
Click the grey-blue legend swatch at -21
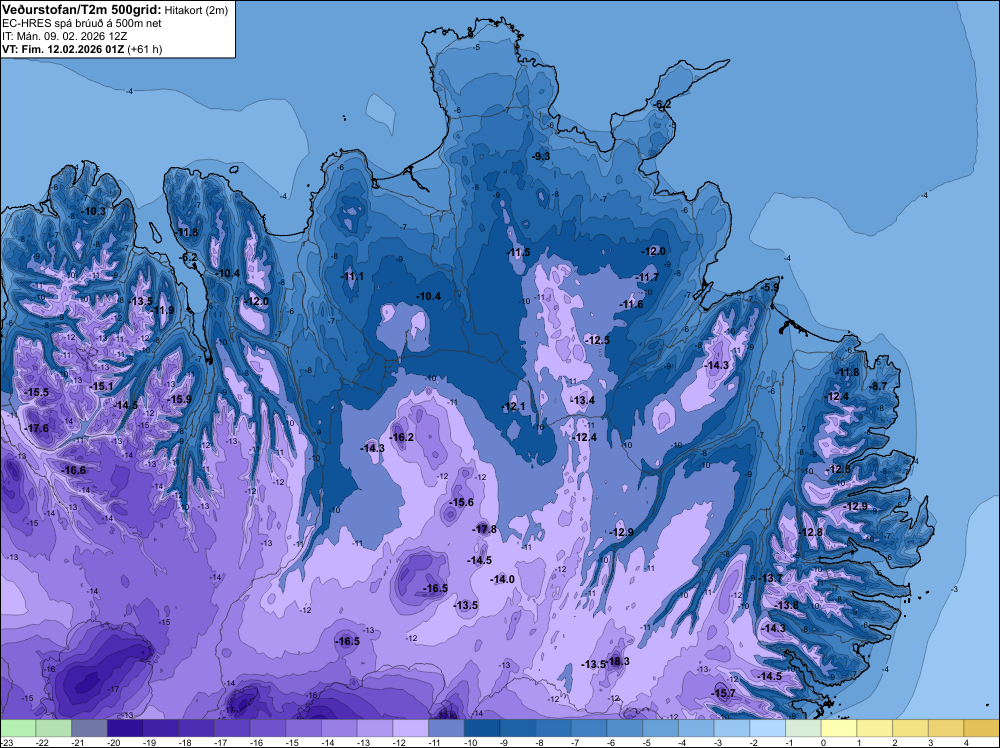click(x=89, y=728)
